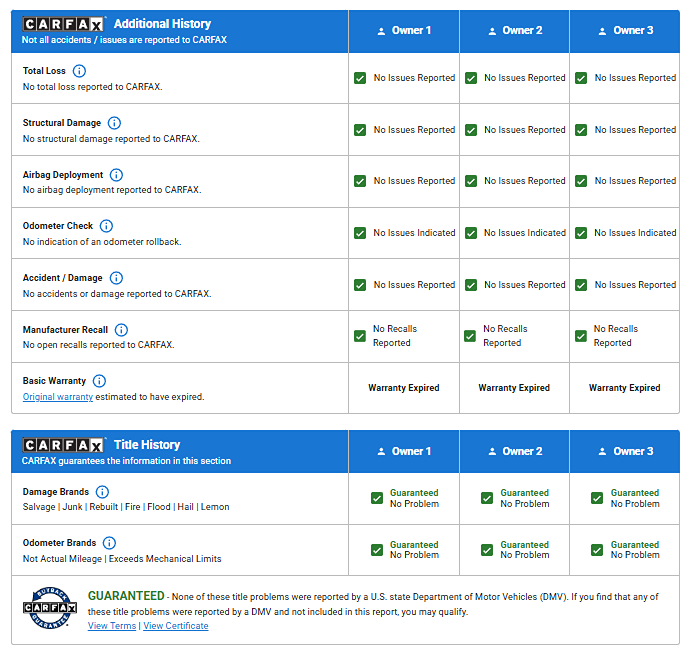Show Odometer Check info tooltip icon
The image size is (681, 656).
click(x=106, y=226)
